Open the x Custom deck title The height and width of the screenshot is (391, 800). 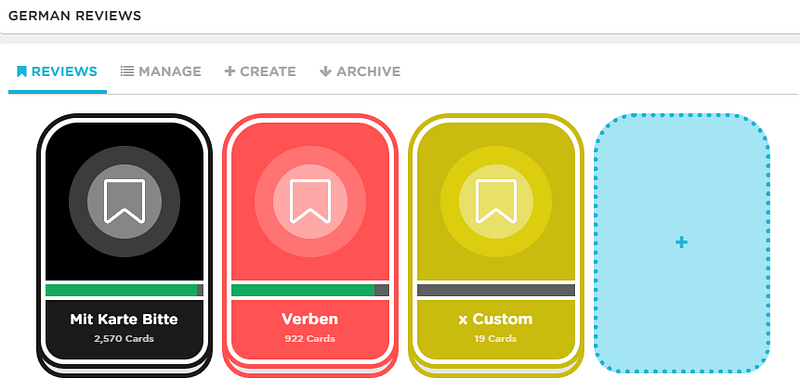click(495, 320)
